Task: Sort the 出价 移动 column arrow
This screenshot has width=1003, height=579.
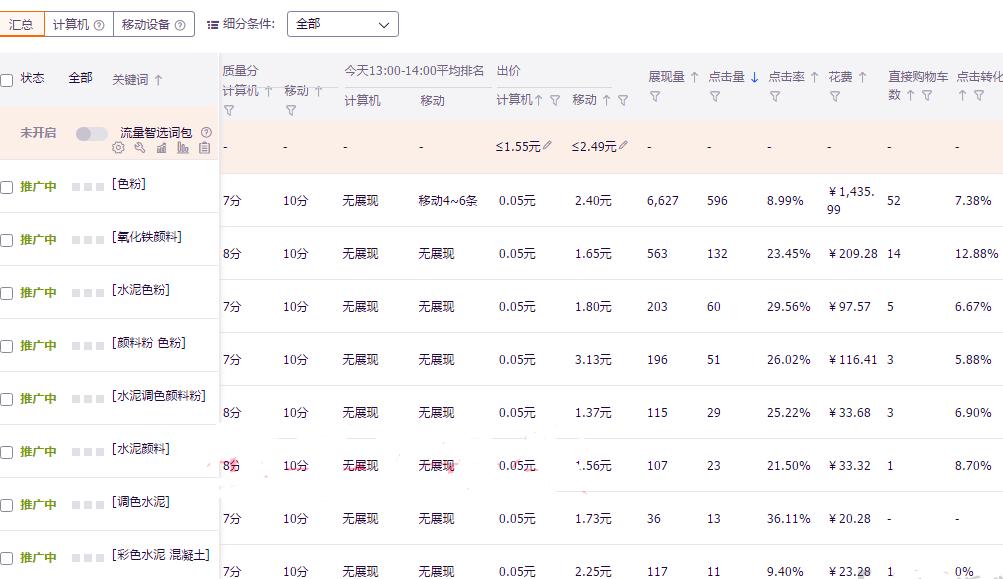Action: click(x=606, y=100)
